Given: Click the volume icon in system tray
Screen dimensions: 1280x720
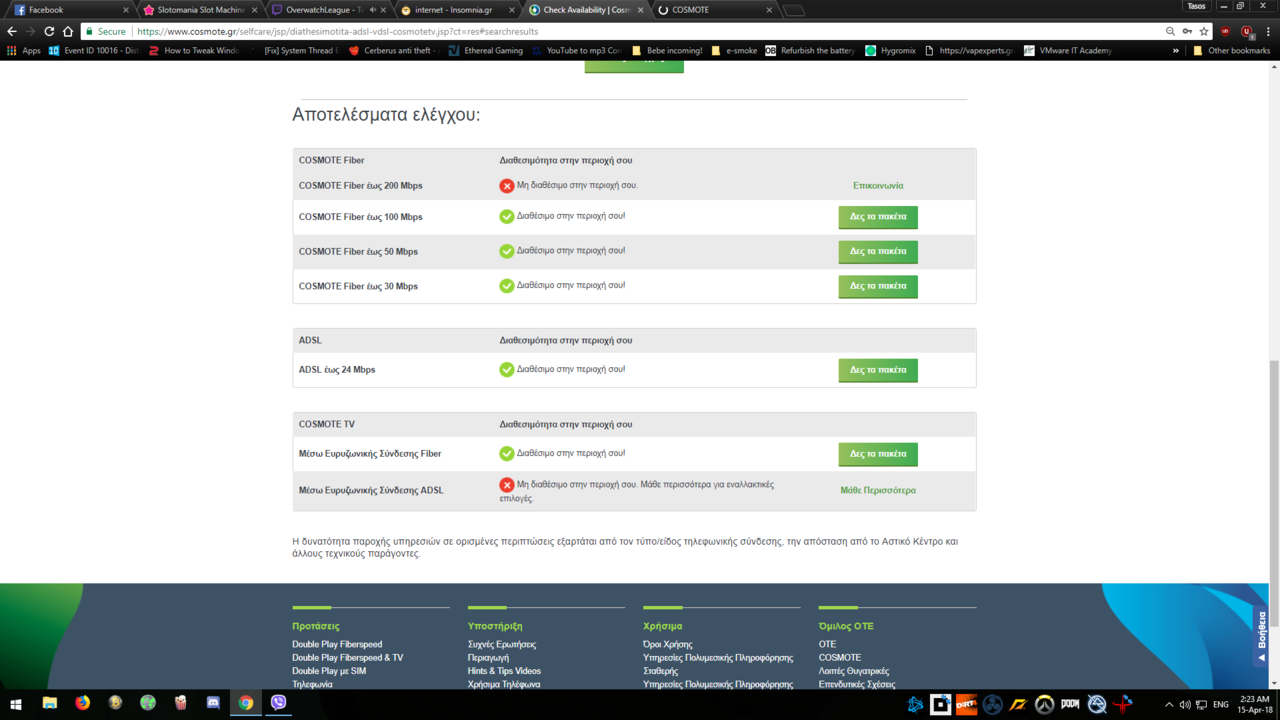Looking at the screenshot, I should pos(1185,705).
